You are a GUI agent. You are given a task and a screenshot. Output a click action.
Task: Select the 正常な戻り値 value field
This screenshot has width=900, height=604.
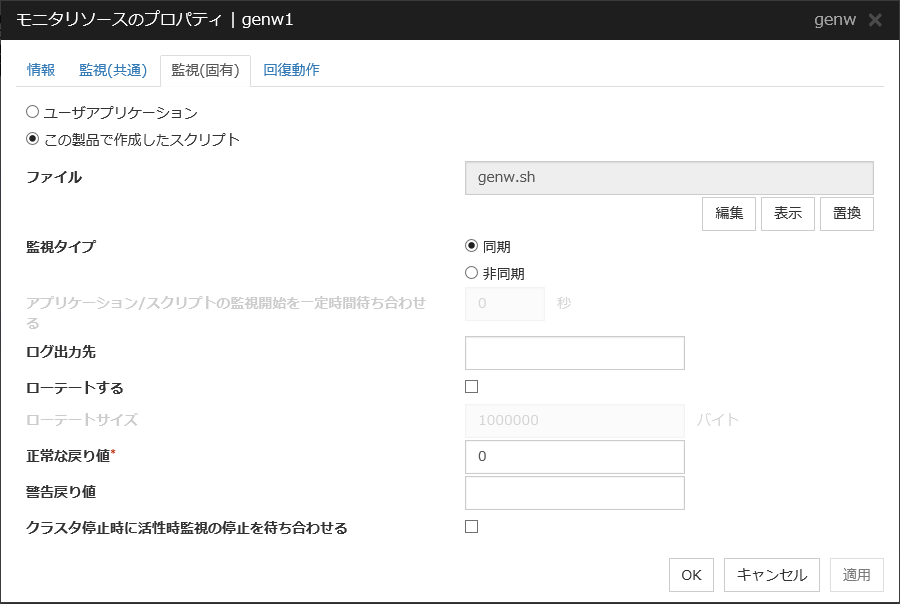pyautogui.click(x=574, y=455)
